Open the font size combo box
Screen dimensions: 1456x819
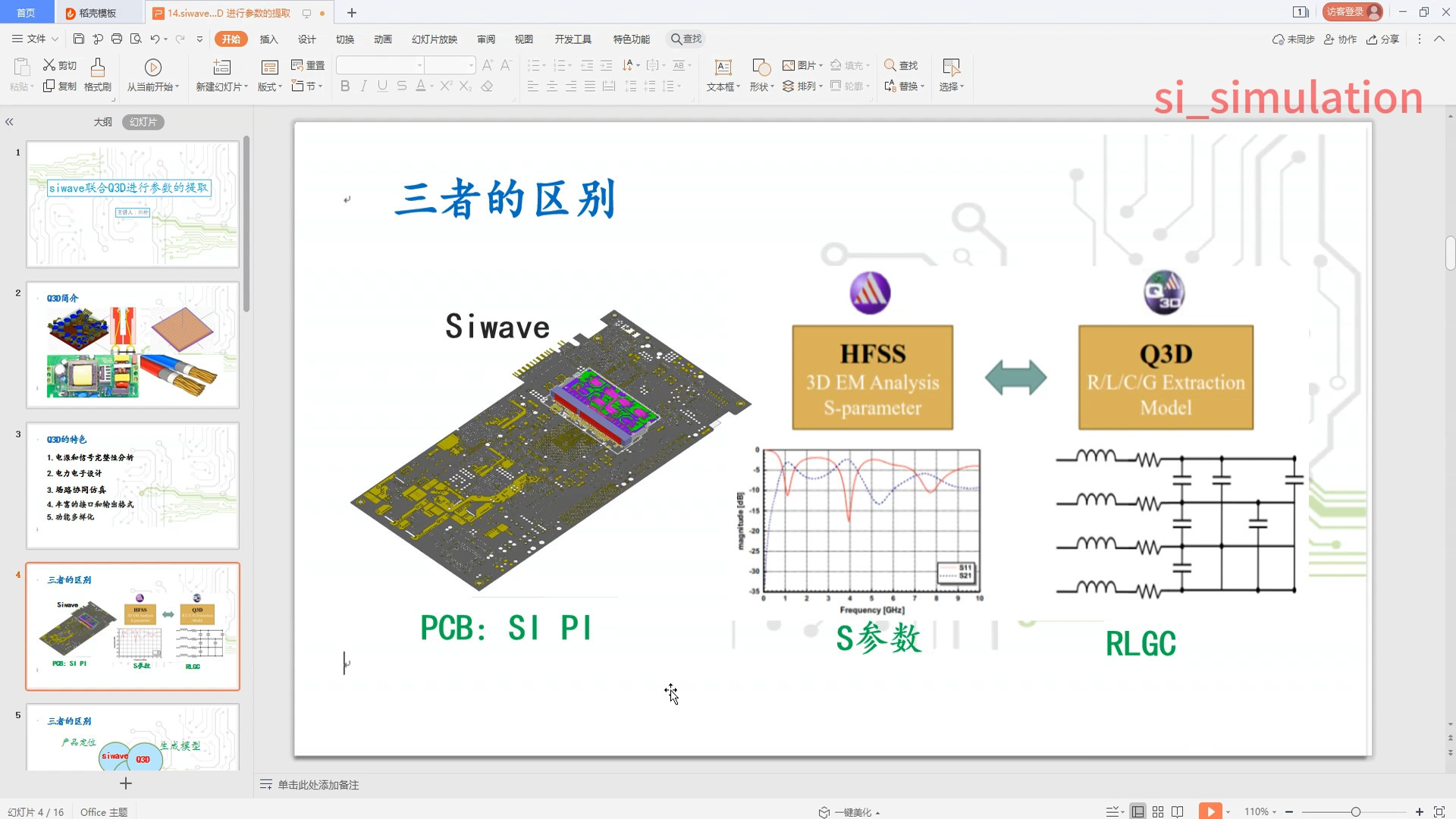[450, 65]
